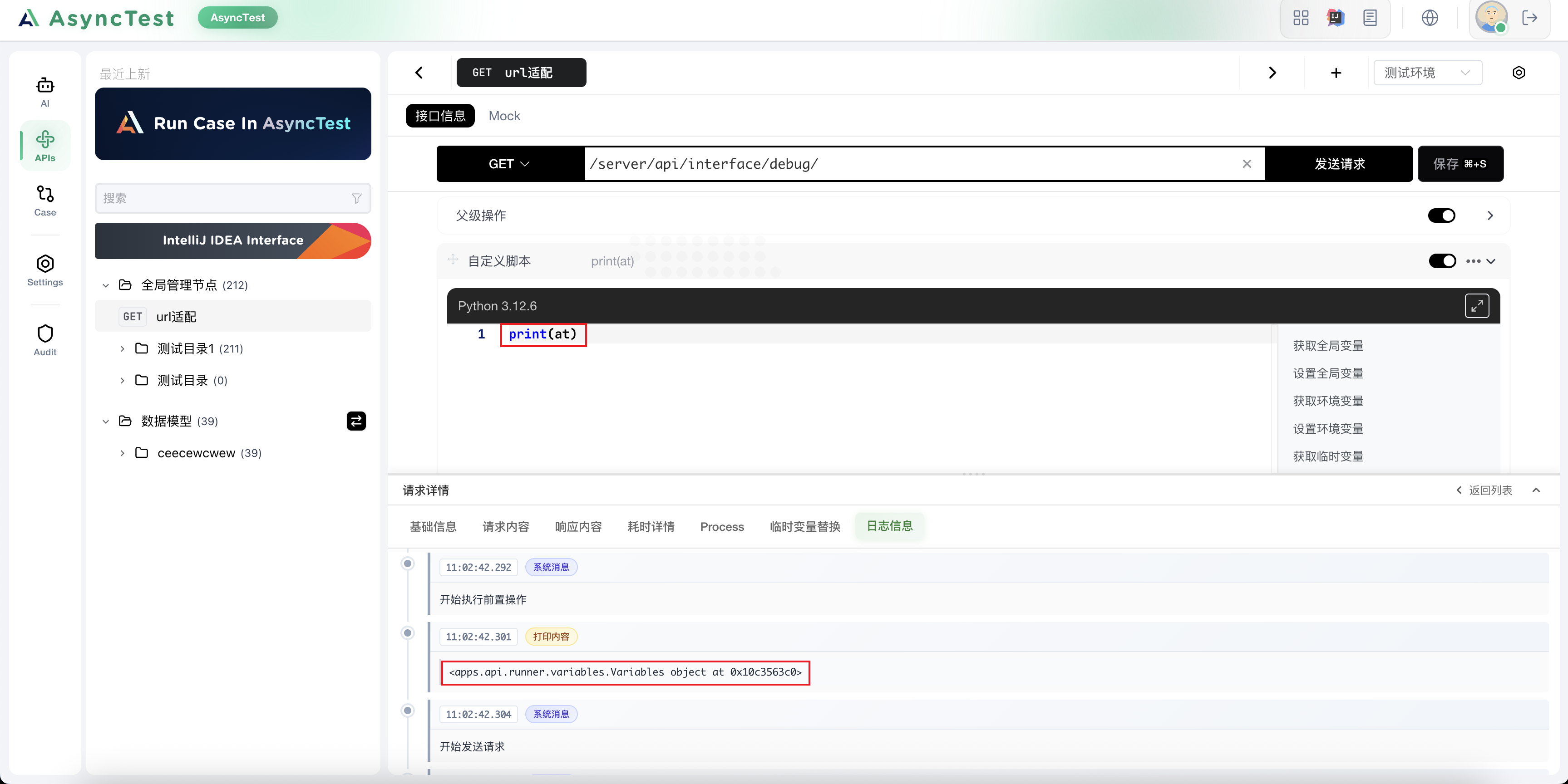Image resolution: width=1568 pixels, height=784 pixels.
Task: Open the GET method dropdown
Action: click(x=509, y=164)
